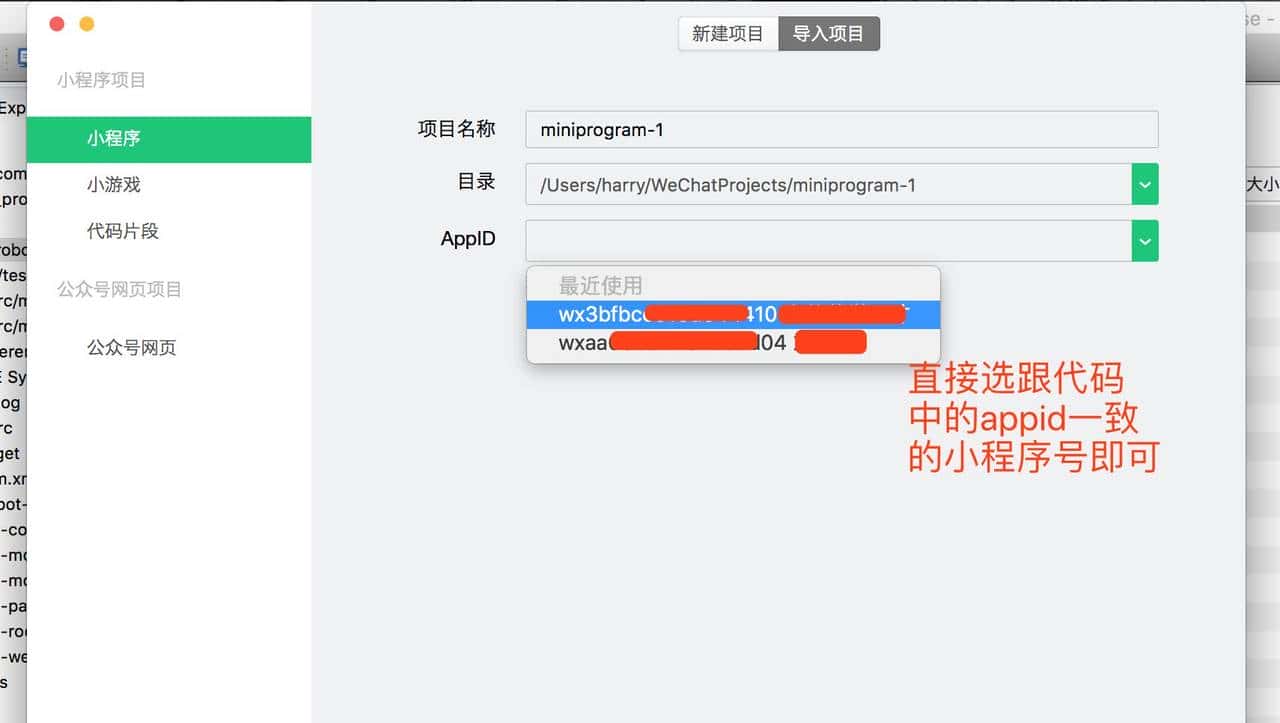This screenshot has width=1280, height=723.
Task: Open the 公众号网页 section
Action: [x=131, y=347]
